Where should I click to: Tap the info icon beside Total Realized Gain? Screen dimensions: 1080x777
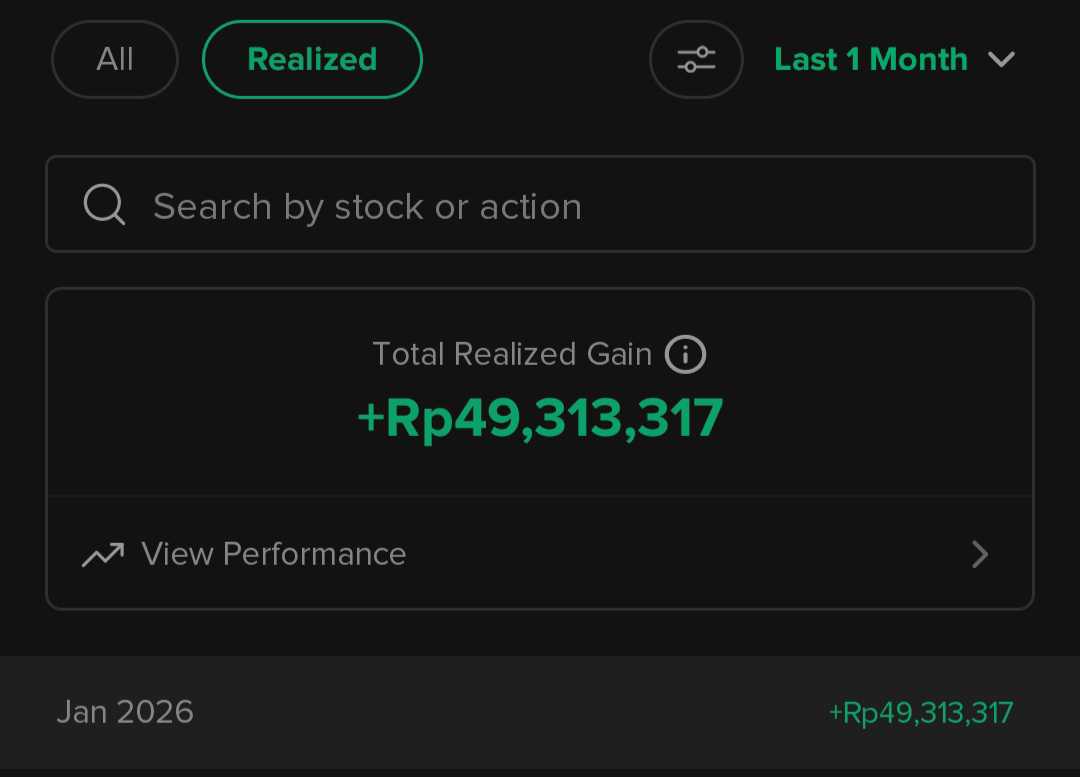point(685,355)
